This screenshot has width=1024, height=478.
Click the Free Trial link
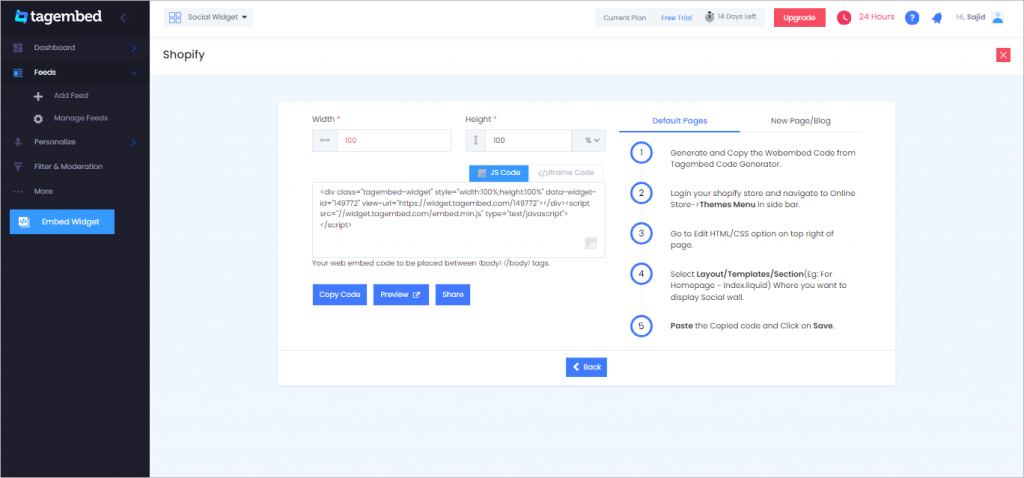676,18
